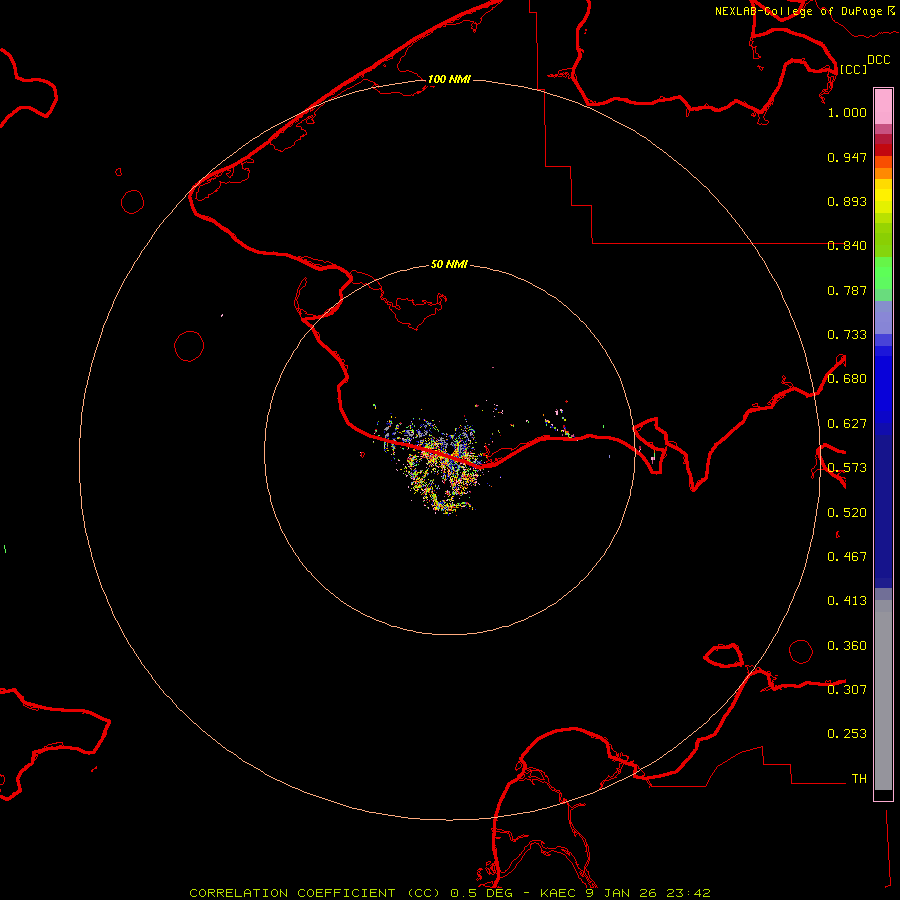Screen dimensions: 900x900
Task: Click the black TH swatch at scale bottom
Action: click(883, 794)
